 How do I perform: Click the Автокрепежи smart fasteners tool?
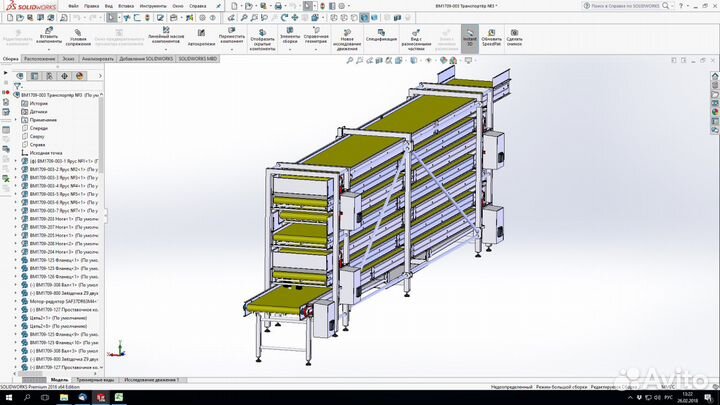tap(201, 36)
